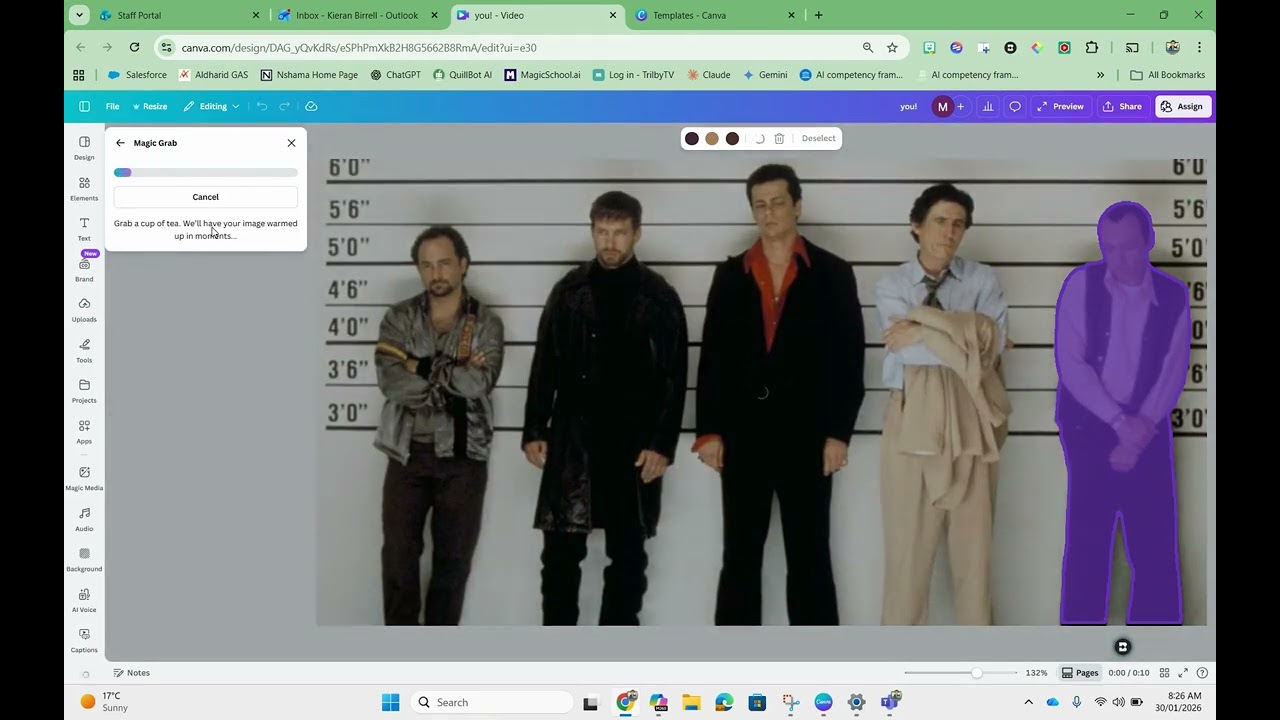This screenshot has height=720, width=1280.
Task: Open the Design panel in sidebar
Action: [84, 148]
